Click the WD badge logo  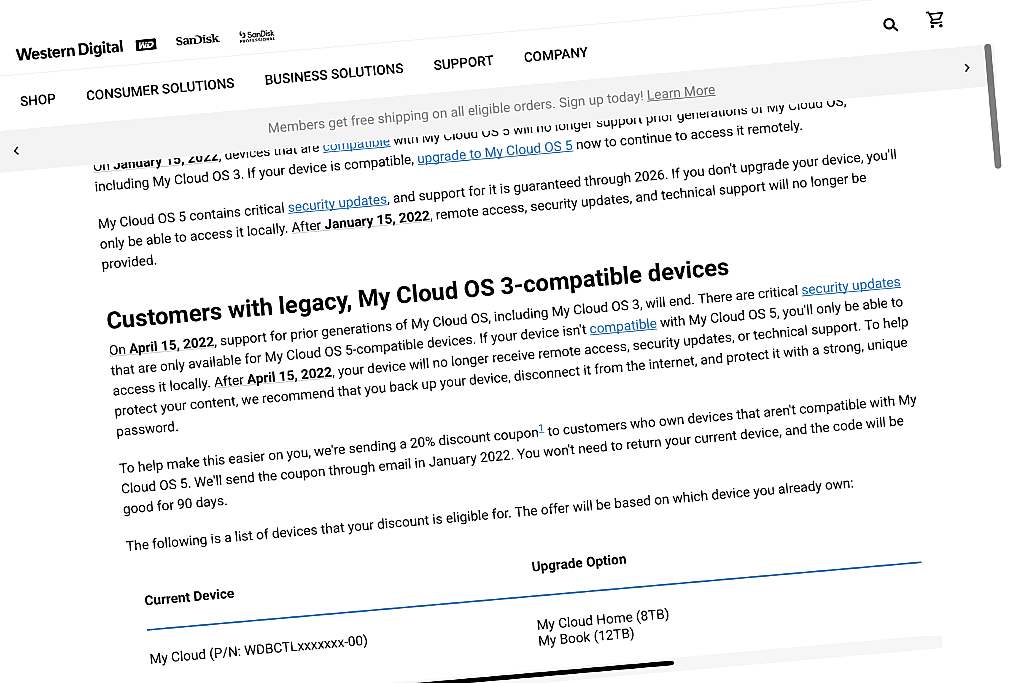[x=146, y=44]
